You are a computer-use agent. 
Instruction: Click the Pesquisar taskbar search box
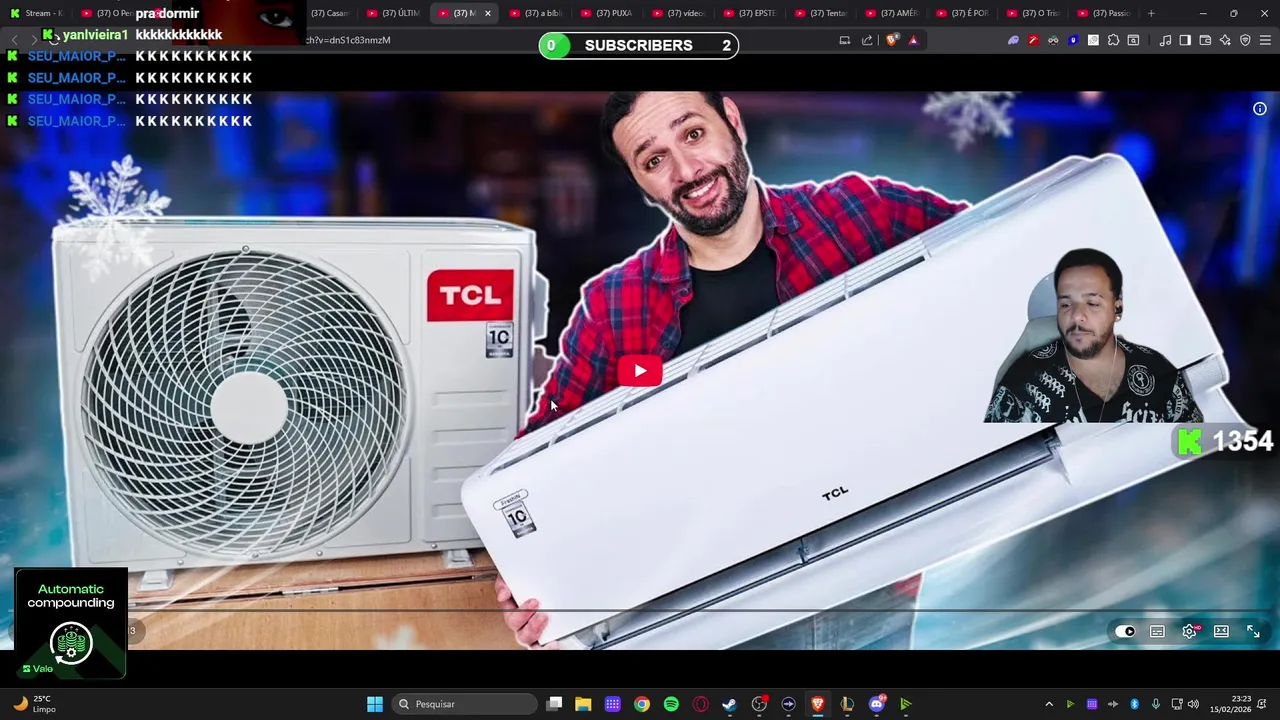click(x=463, y=704)
